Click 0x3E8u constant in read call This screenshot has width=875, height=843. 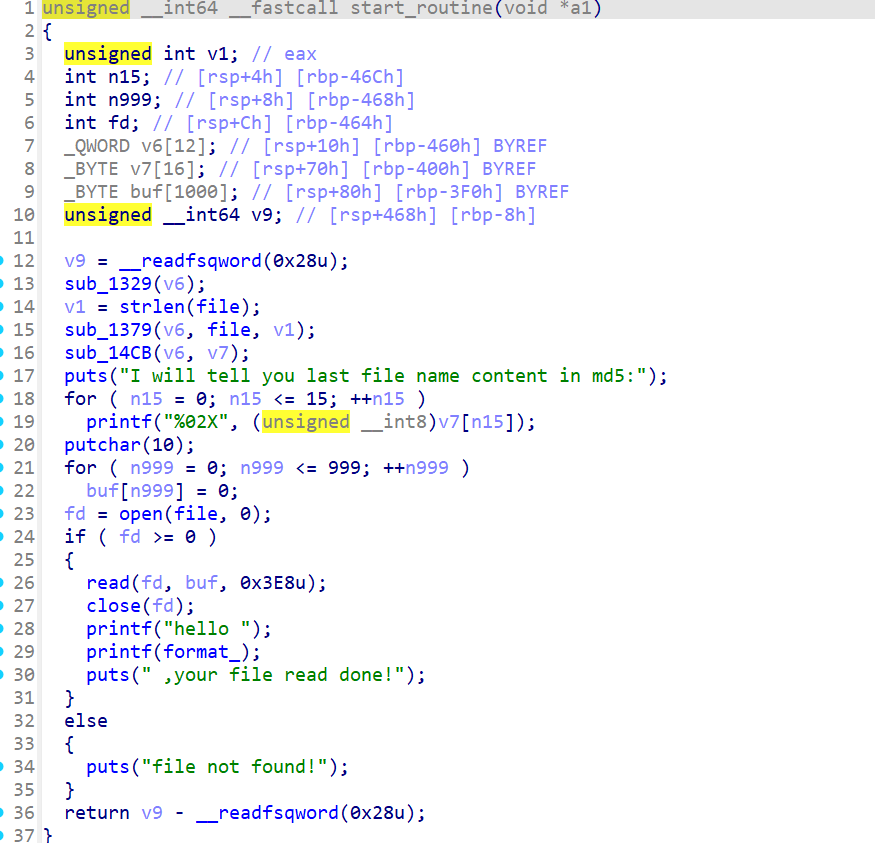click(272, 583)
